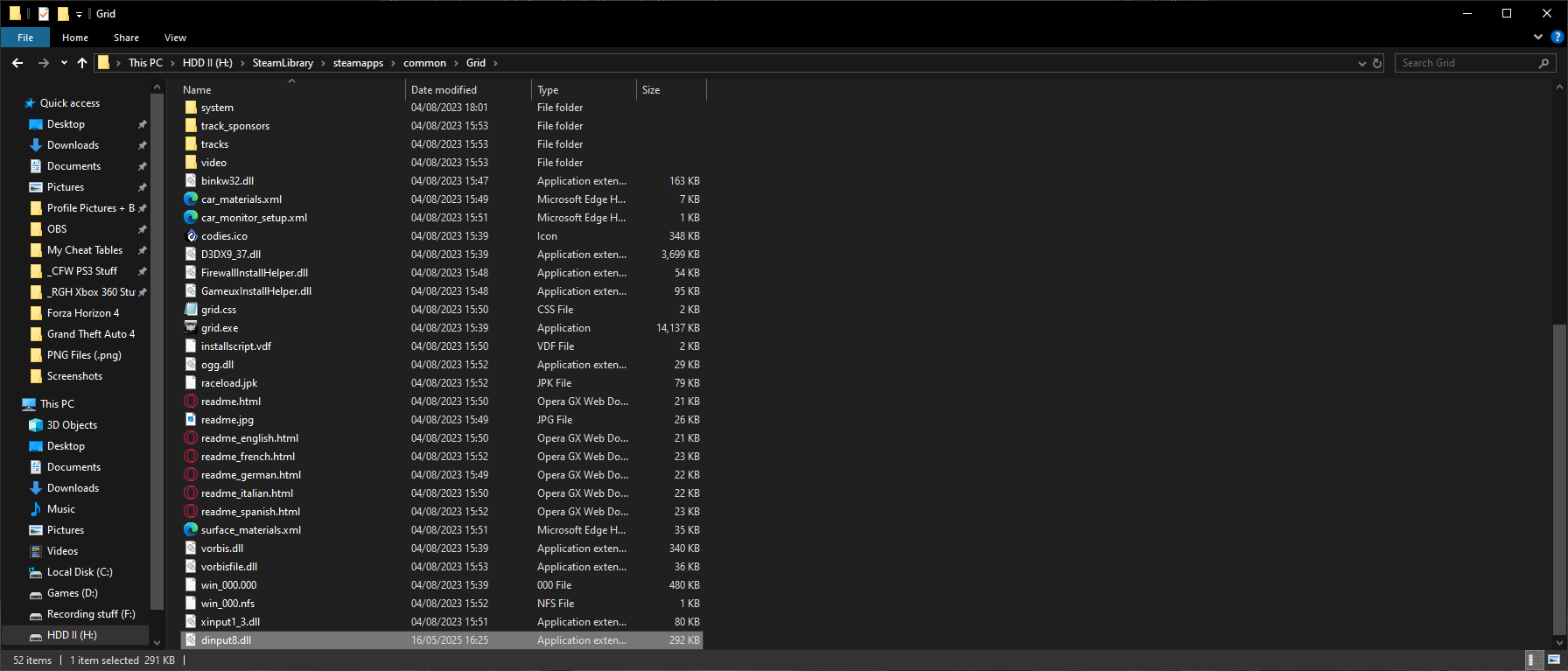The height and width of the screenshot is (671, 1568).
Task: Click the Properties quick access toolbar icon
Action: point(44,13)
